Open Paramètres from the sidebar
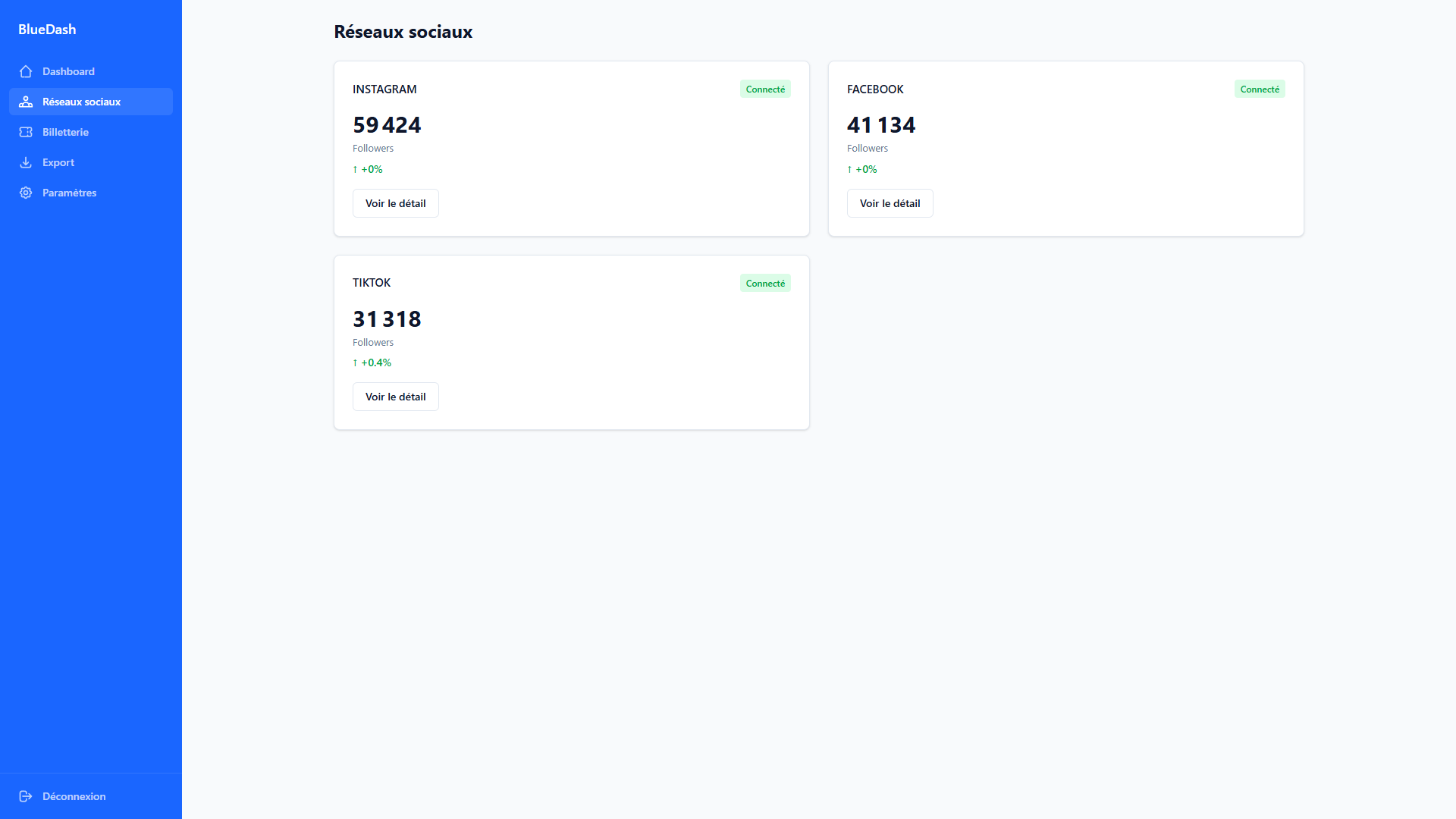Image resolution: width=1456 pixels, height=819 pixels. (91, 193)
